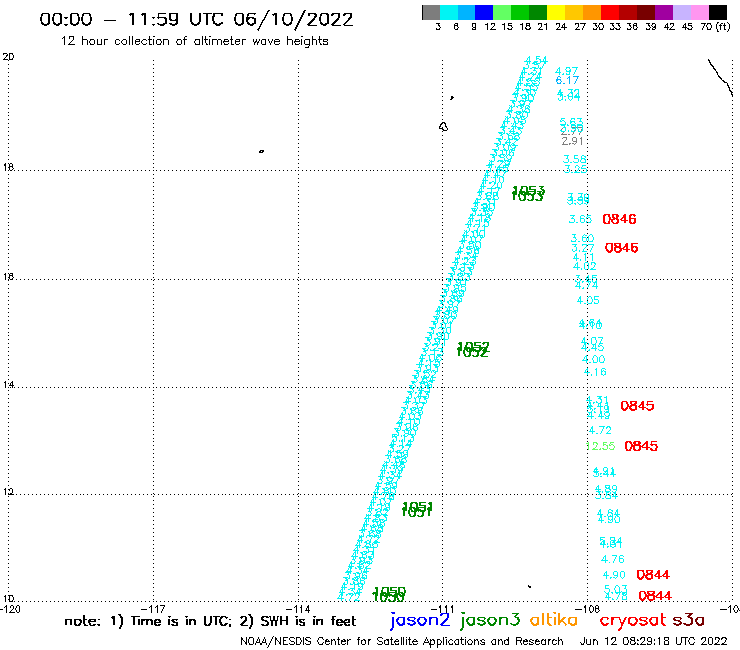Image resolution: width=740 pixels, height=650 pixels.
Task: Click the note about UTC time and SWH
Action: pos(210,621)
